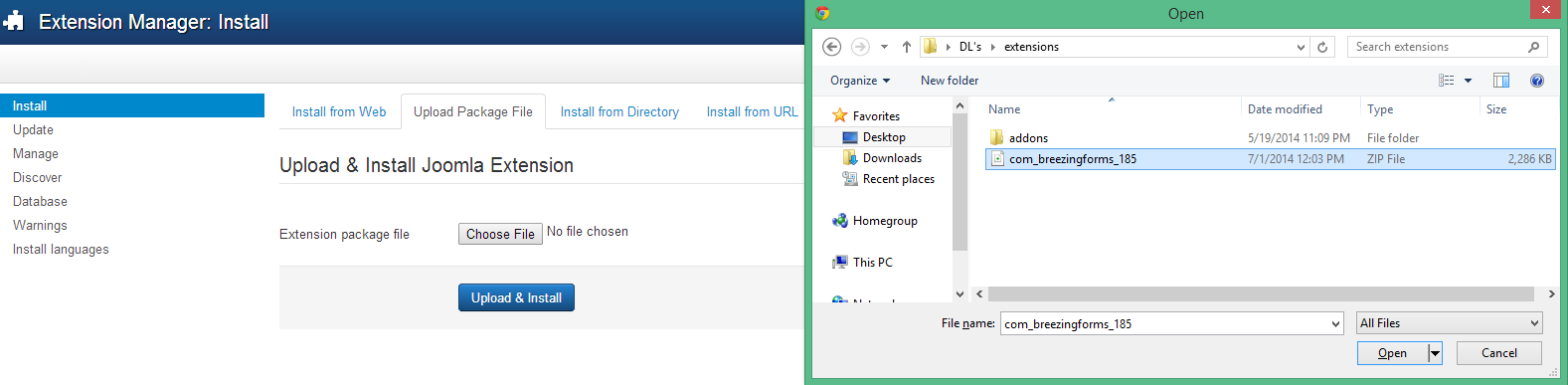The image size is (1568, 385).
Task: Click the Open button split arrow
Action: coord(1435,353)
